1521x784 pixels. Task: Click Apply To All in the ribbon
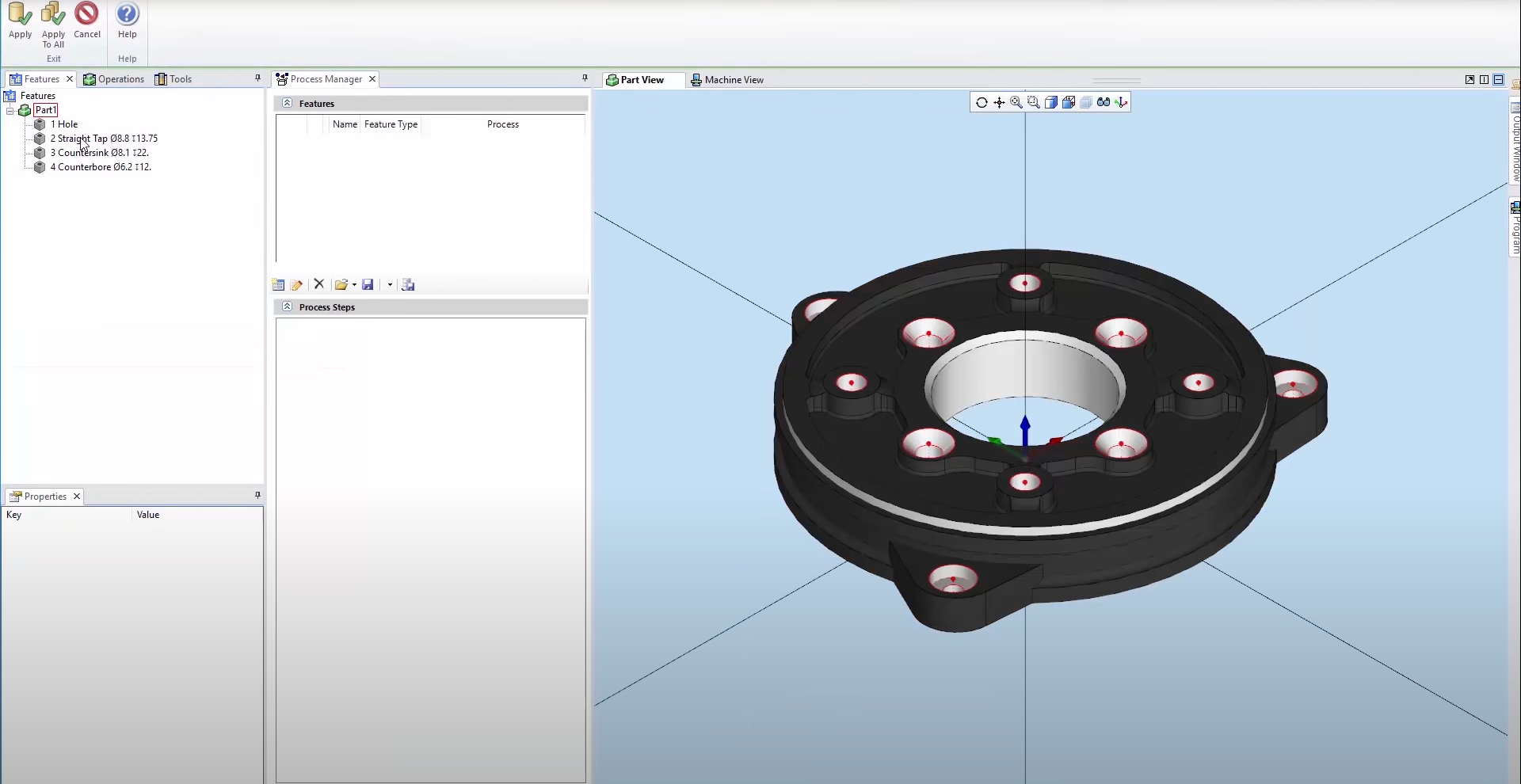pyautogui.click(x=53, y=25)
